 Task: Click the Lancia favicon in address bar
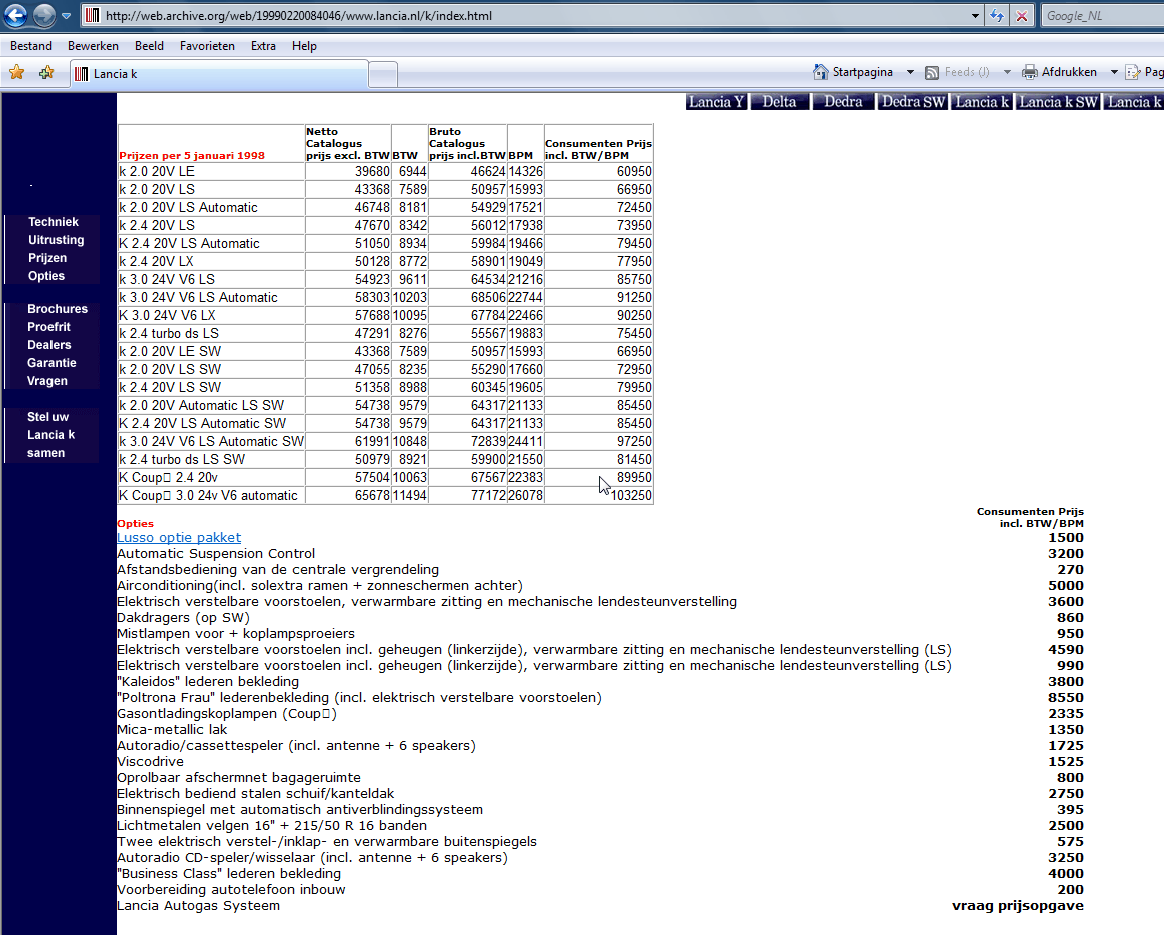(x=93, y=16)
